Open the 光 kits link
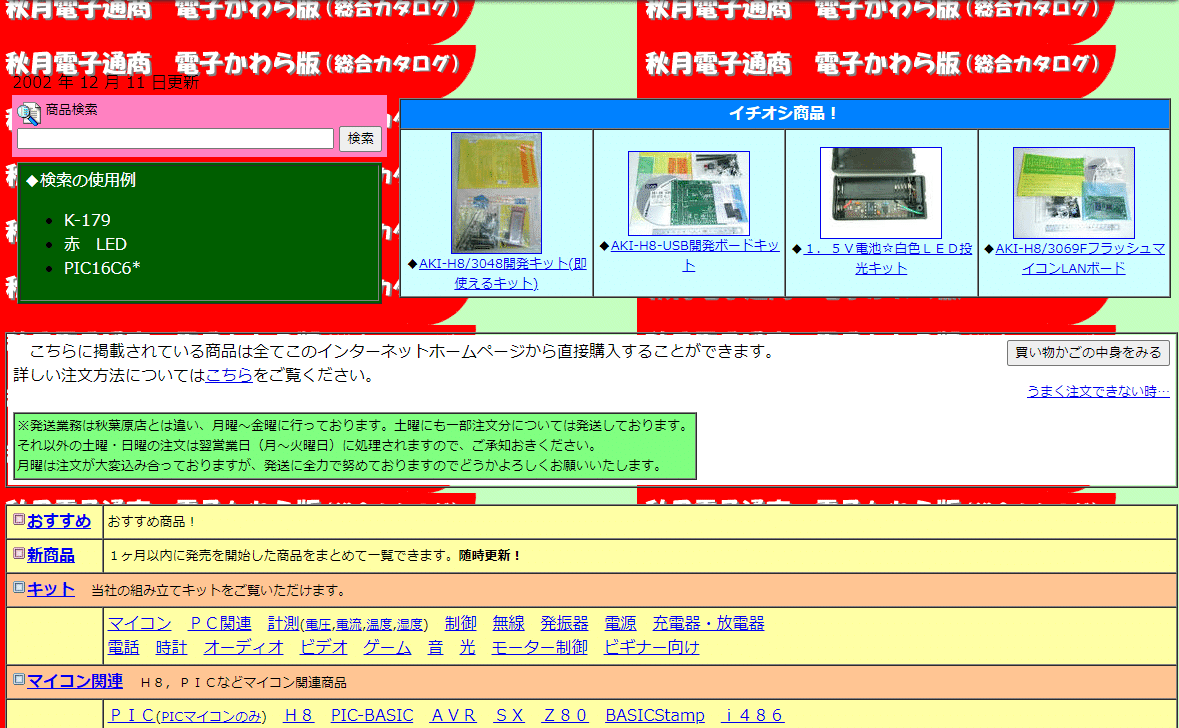 click(x=468, y=647)
